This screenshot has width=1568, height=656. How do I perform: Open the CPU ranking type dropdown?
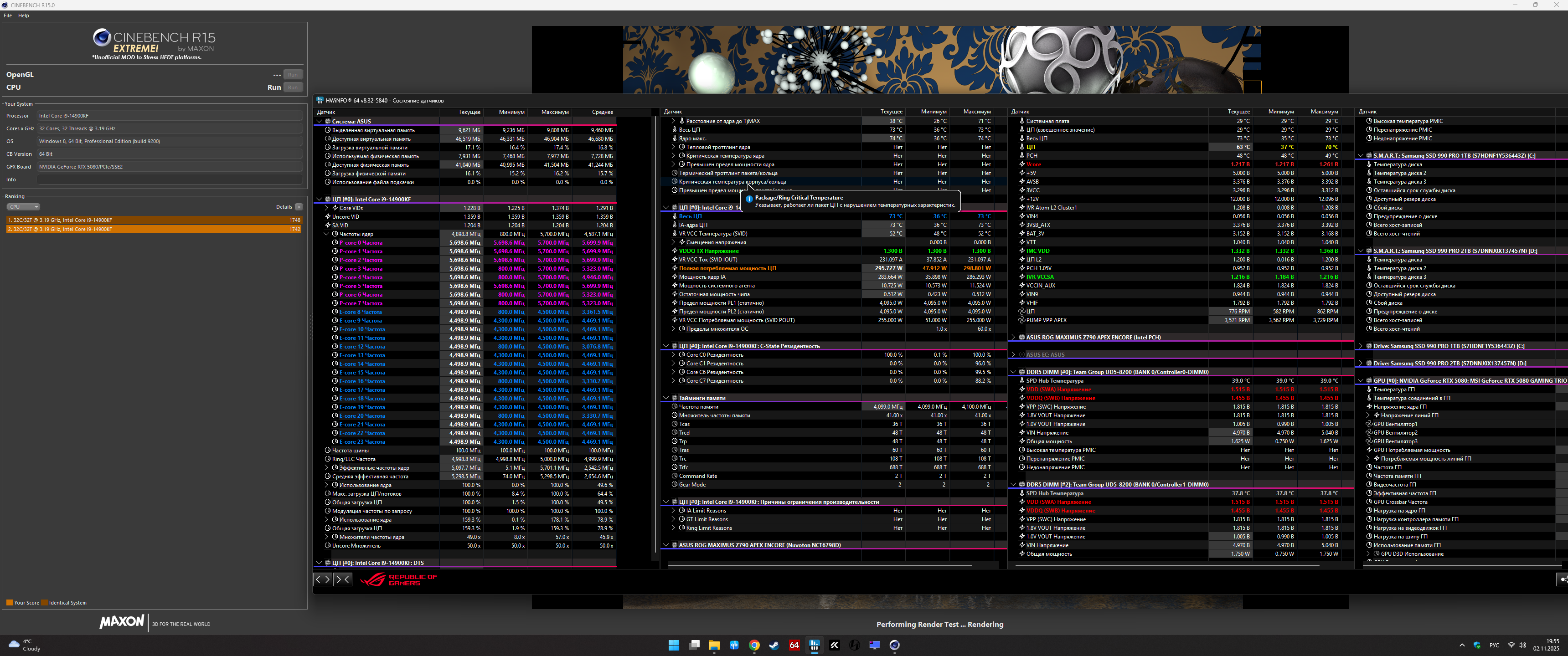23,207
